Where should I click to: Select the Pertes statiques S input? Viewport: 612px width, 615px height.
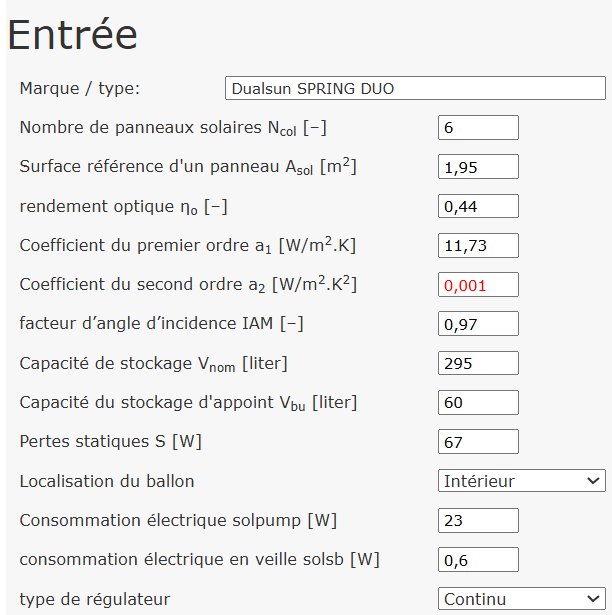pos(478,442)
